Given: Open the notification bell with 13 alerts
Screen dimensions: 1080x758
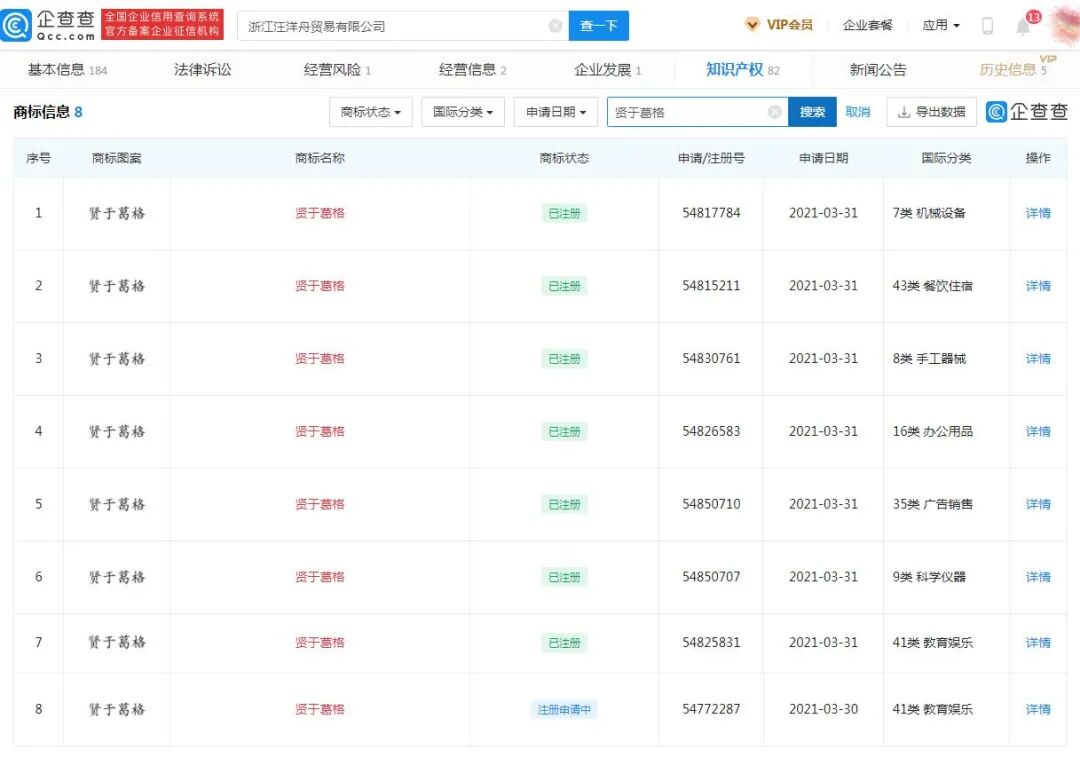Looking at the screenshot, I should [x=1021, y=25].
